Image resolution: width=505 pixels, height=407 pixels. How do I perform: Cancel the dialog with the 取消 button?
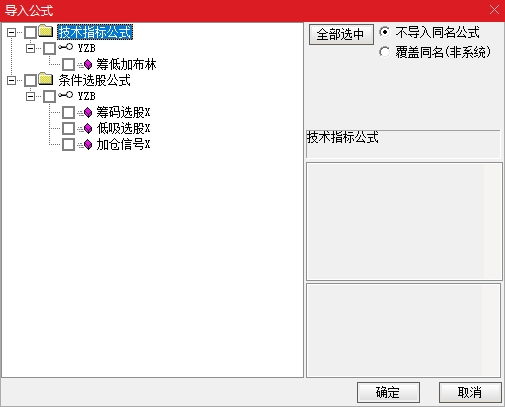pyautogui.click(x=470, y=392)
